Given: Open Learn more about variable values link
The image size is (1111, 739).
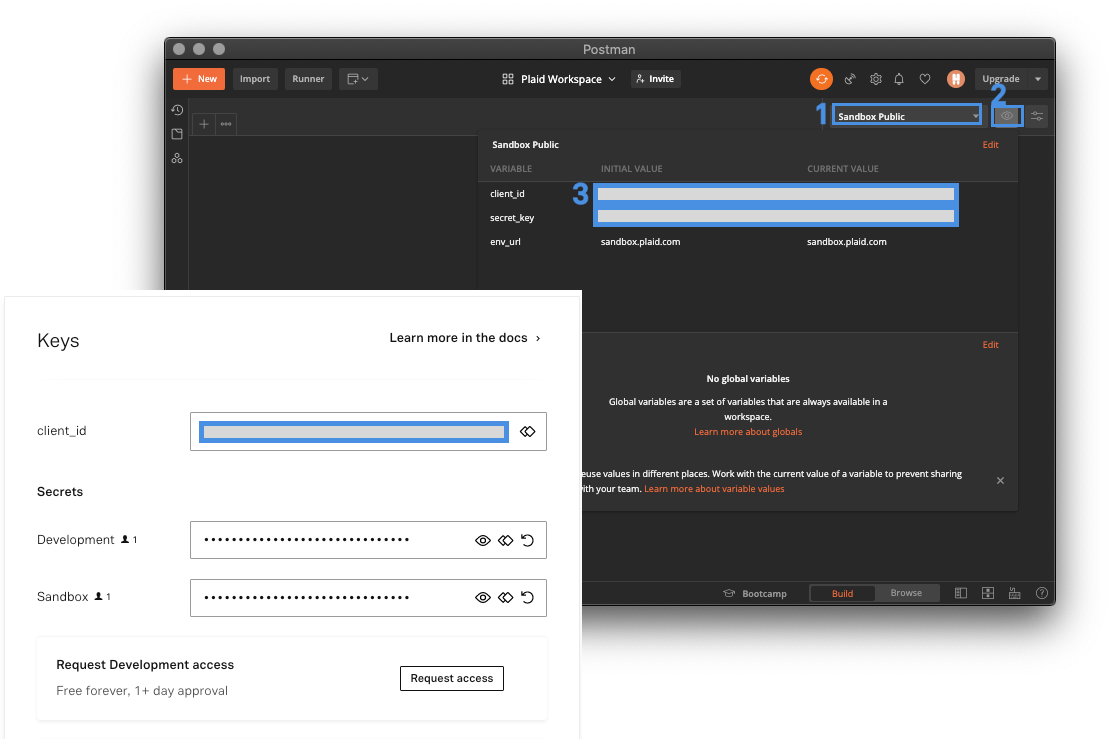Looking at the screenshot, I should (714, 489).
